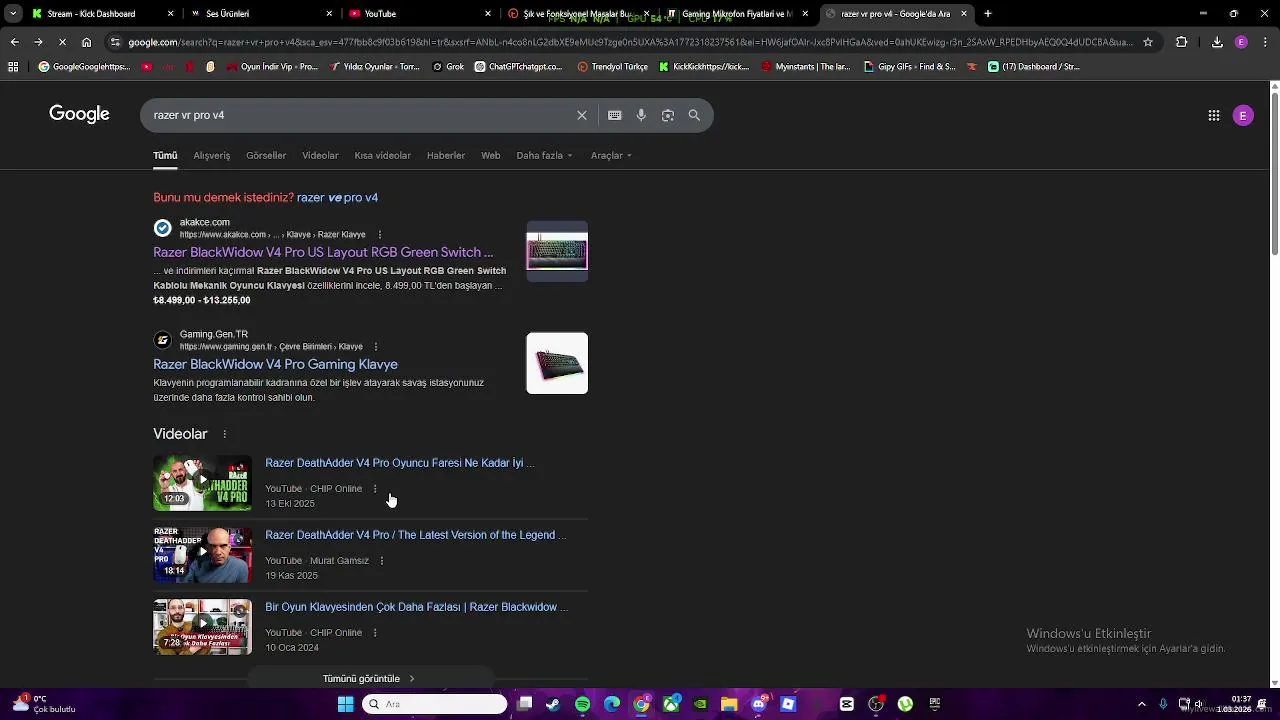
Task: Expand the Araçlar tools dropdown
Action: click(x=611, y=156)
